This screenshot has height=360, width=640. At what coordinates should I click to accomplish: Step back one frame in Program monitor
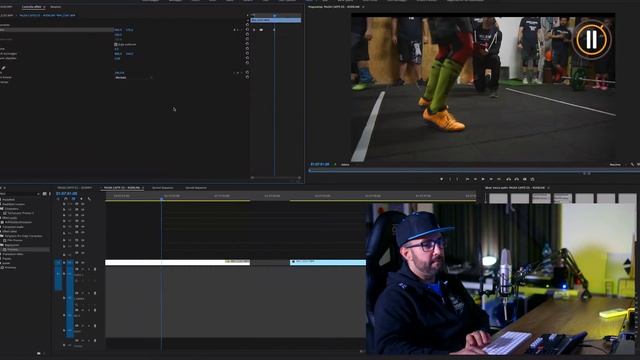475,179
